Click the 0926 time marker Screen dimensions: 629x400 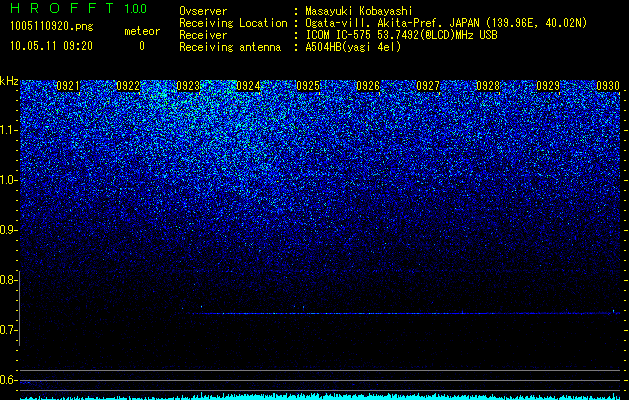[x=368, y=86]
